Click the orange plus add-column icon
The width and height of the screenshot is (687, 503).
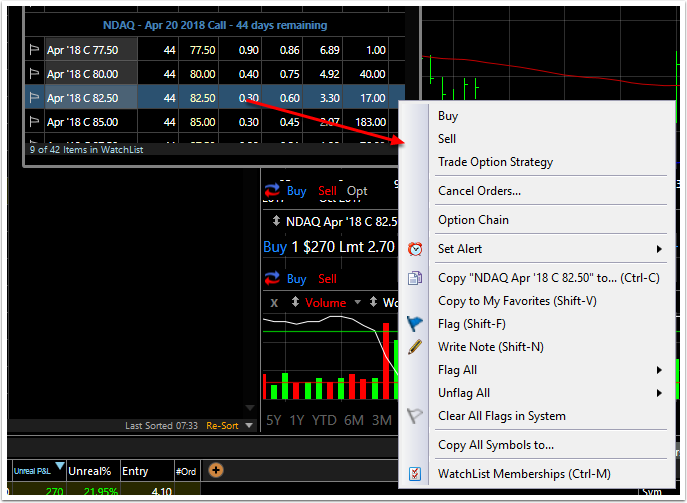click(x=216, y=470)
